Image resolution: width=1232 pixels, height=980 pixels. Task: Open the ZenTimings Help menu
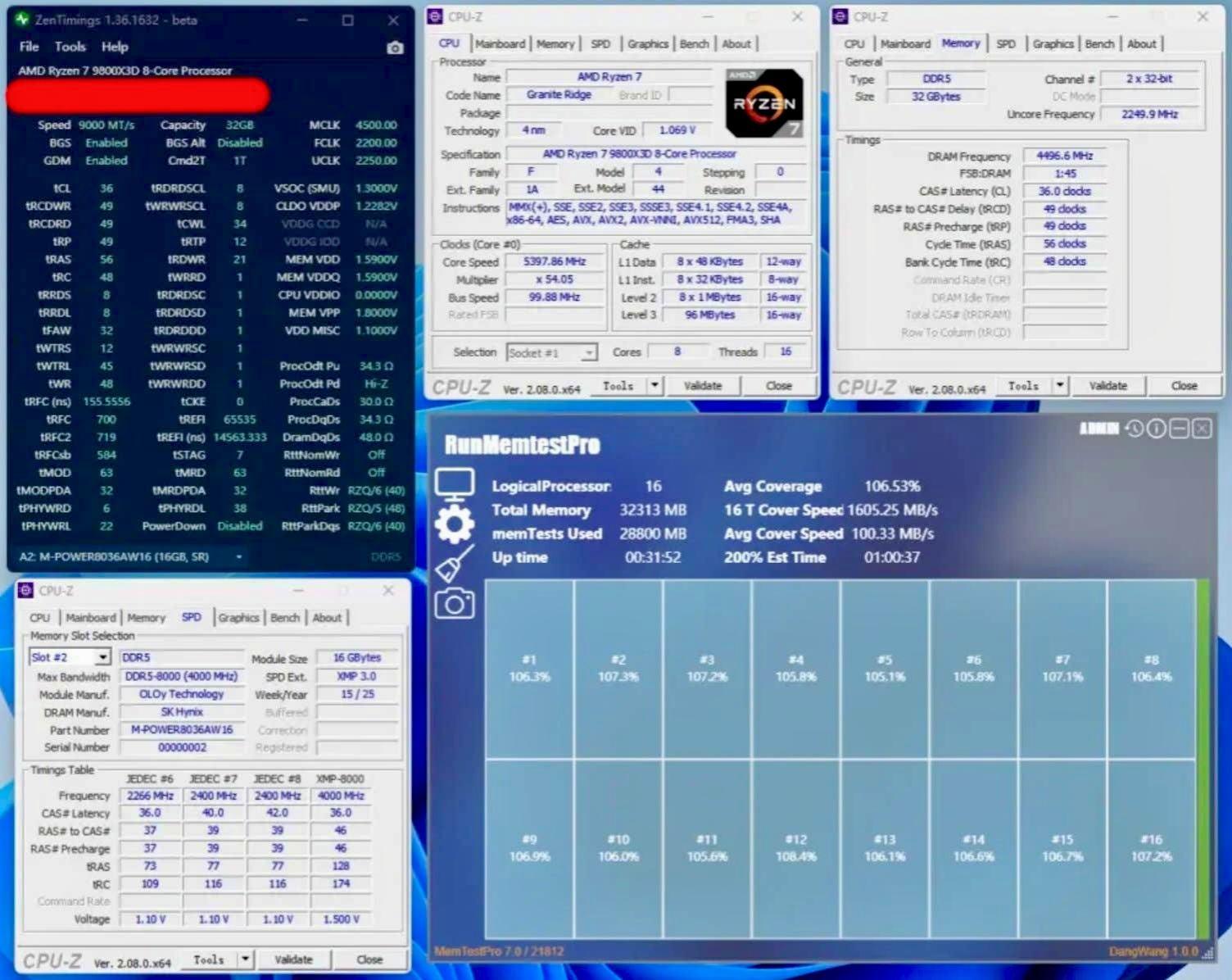pyautogui.click(x=115, y=47)
